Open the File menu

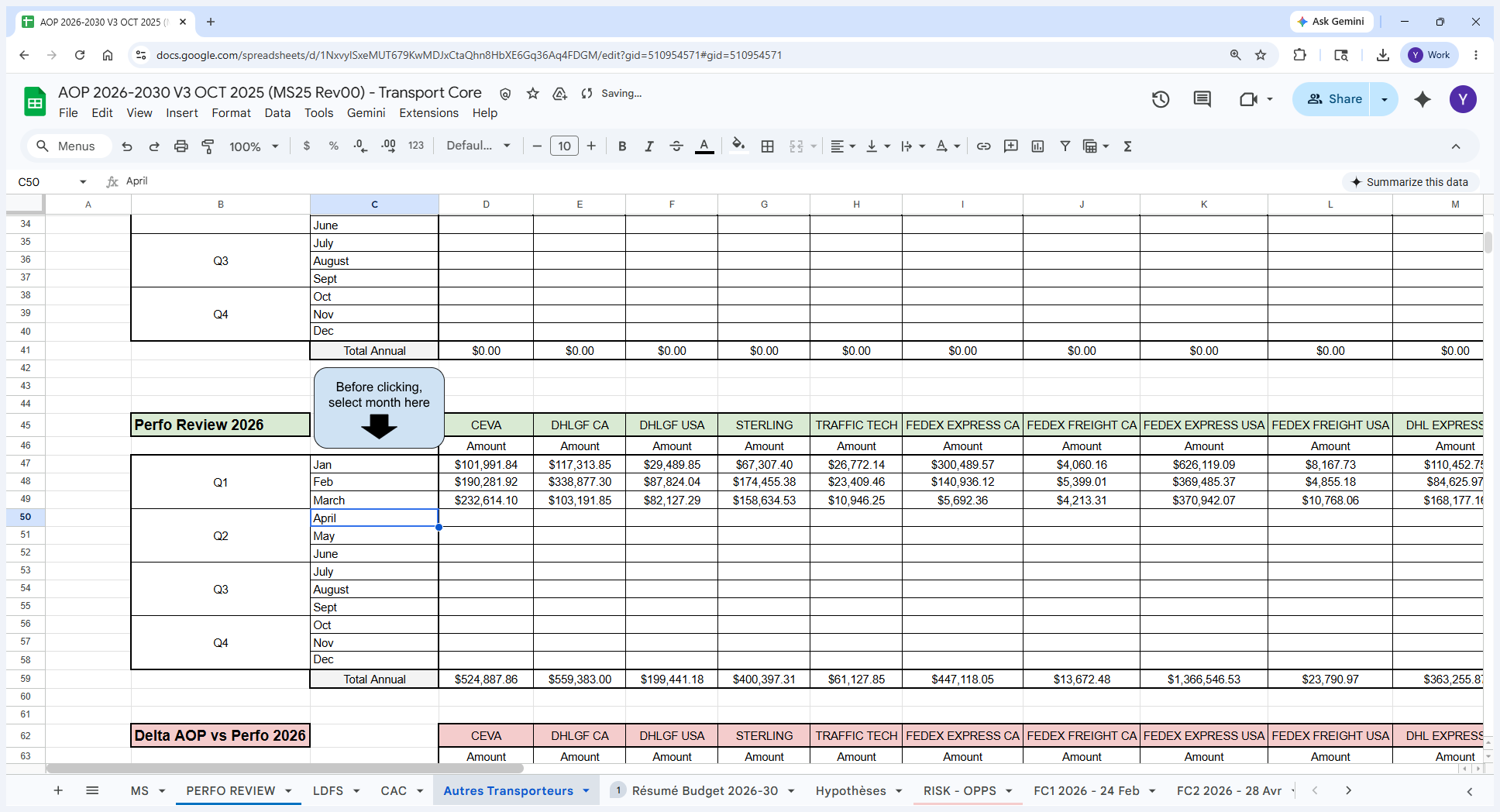click(68, 113)
